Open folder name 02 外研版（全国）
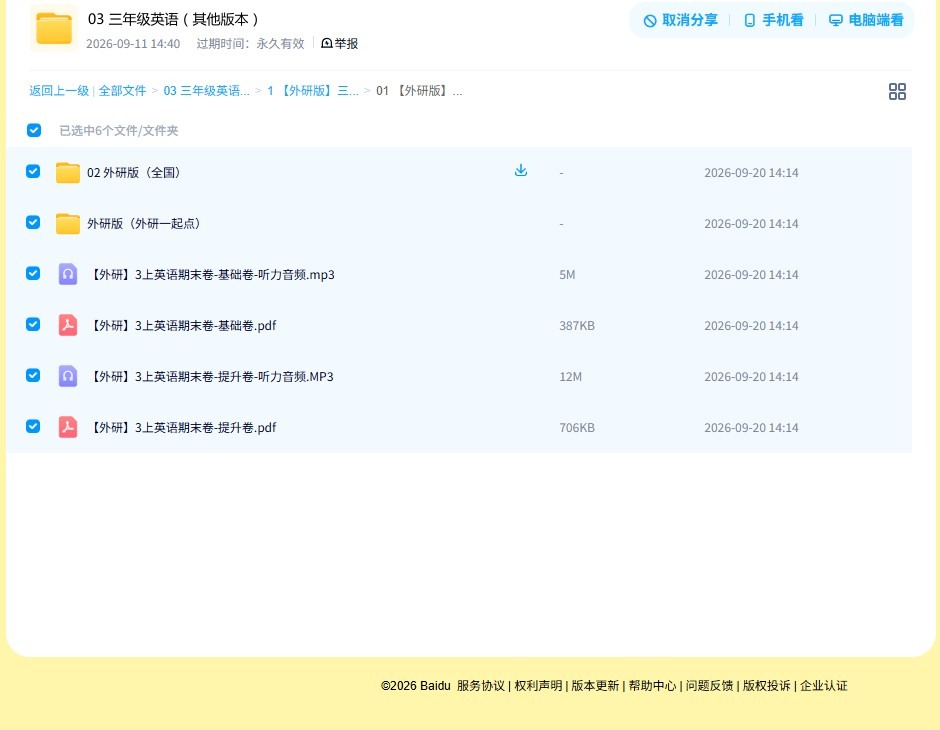Screen dimensions: 940x730 click(x=134, y=173)
